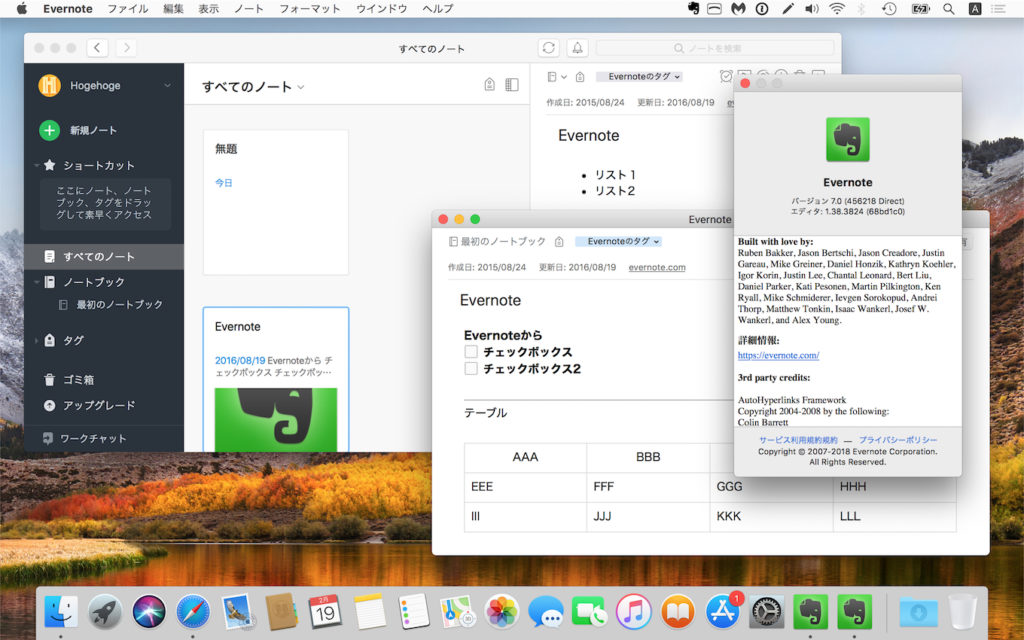This screenshot has height=640, width=1024.
Task: Select the Evernote note card in the list
Action: (x=276, y=379)
